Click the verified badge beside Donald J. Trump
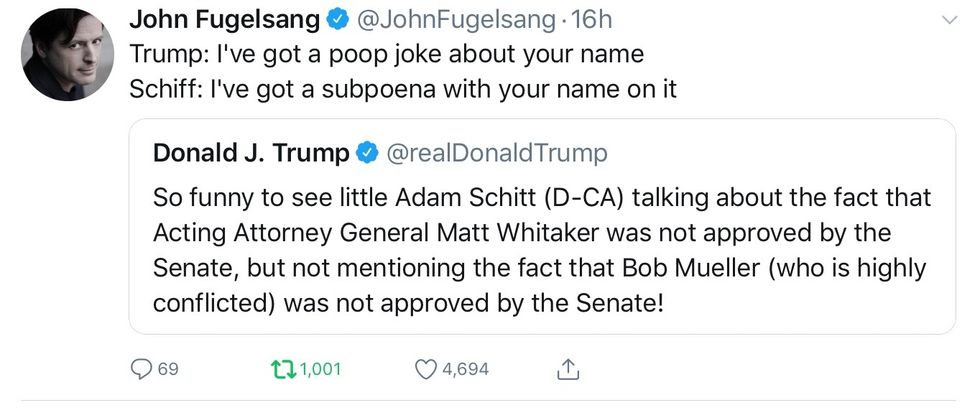 coord(367,153)
